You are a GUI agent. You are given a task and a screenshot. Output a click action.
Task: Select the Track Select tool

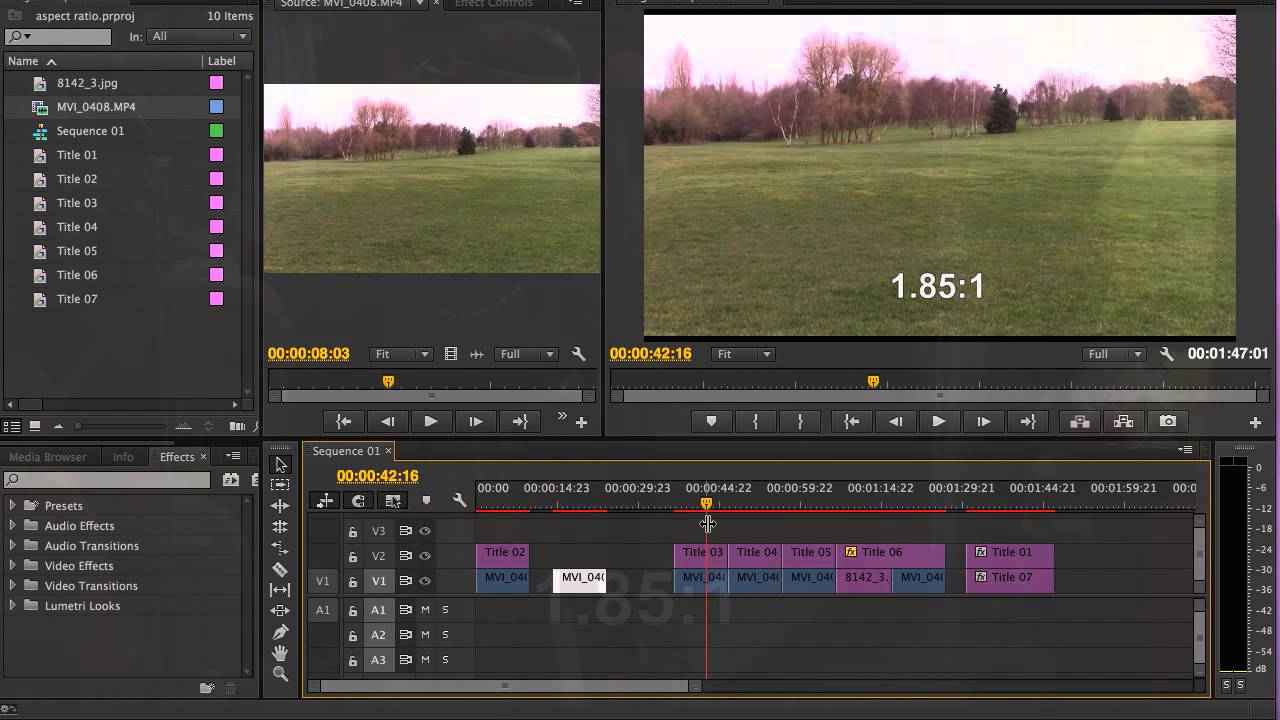tap(280, 484)
